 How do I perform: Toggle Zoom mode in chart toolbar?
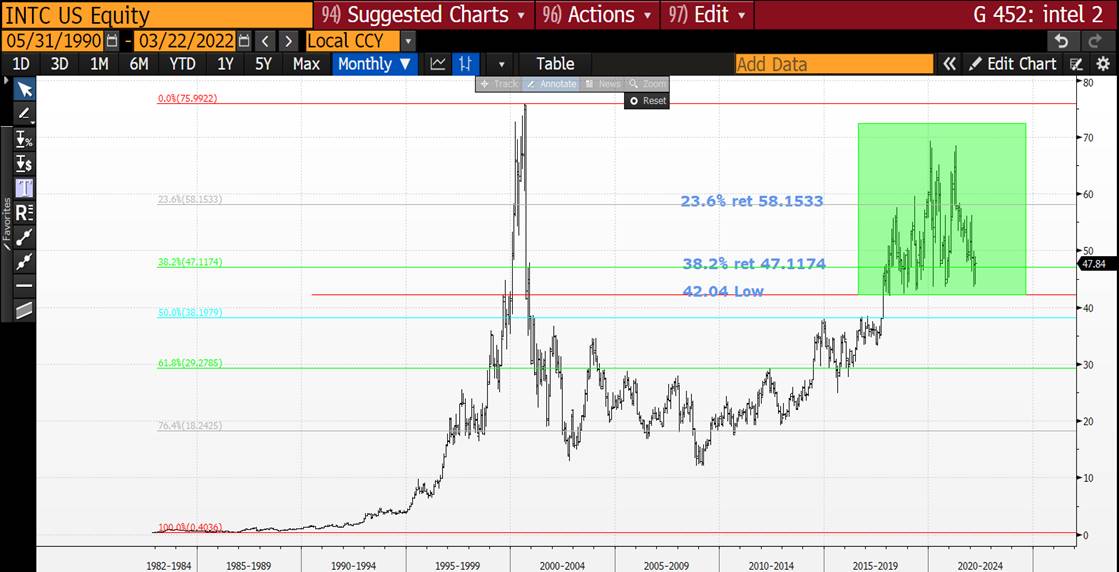point(647,84)
